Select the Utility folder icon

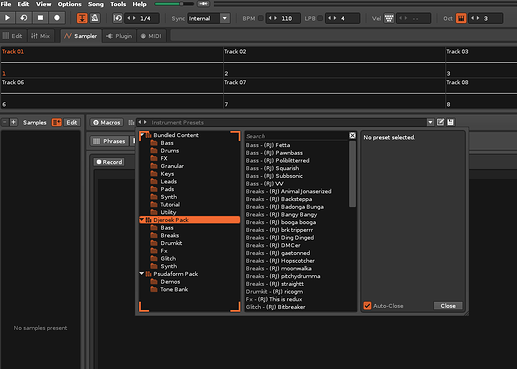[x=154, y=212]
